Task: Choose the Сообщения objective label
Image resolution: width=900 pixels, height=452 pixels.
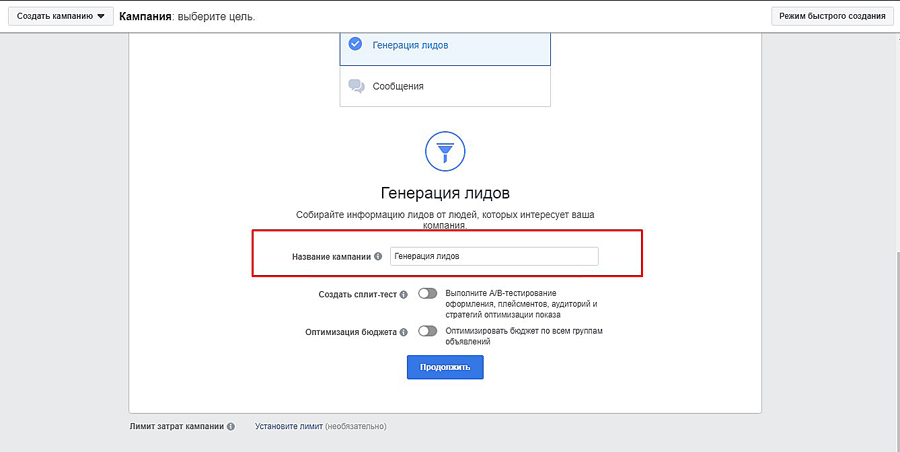Action: tap(398, 86)
